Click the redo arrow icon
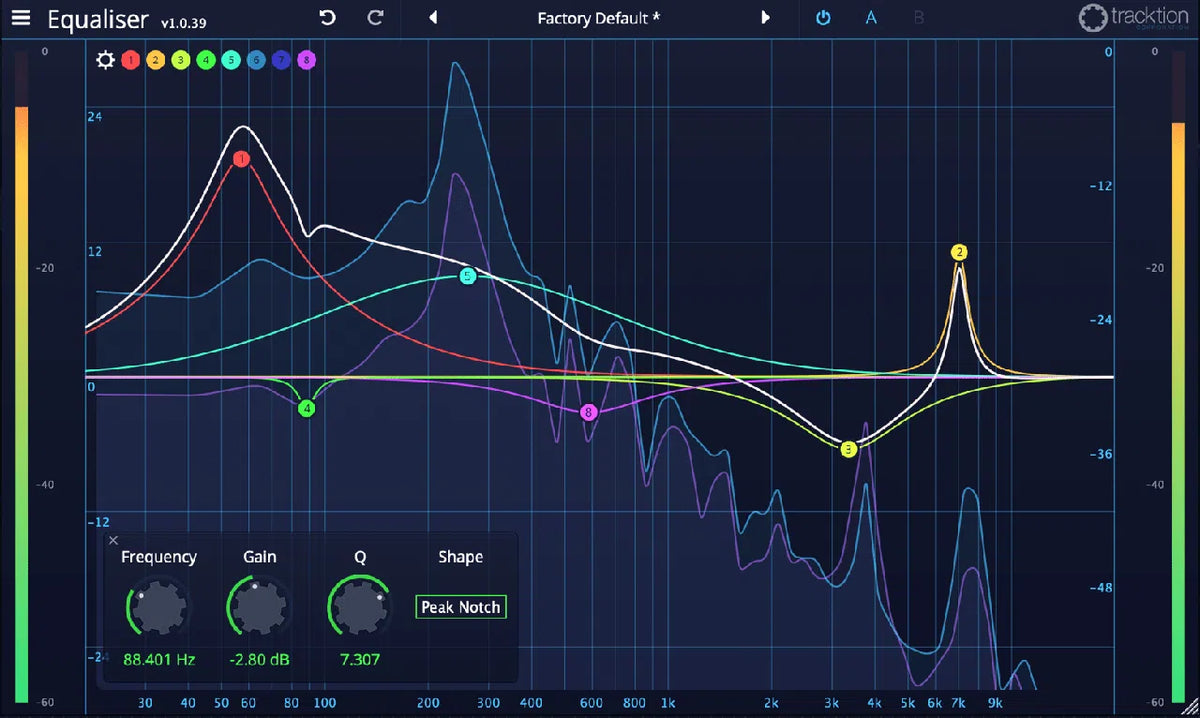The width and height of the screenshot is (1200, 718). click(x=375, y=18)
